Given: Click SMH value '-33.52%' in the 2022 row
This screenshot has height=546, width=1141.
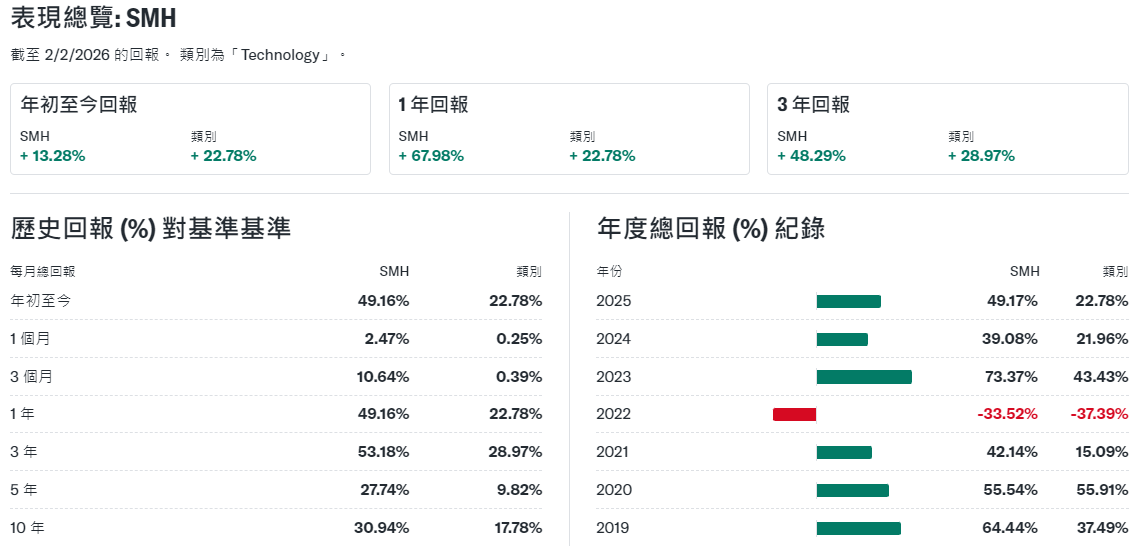Looking at the screenshot, I should (1007, 414).
